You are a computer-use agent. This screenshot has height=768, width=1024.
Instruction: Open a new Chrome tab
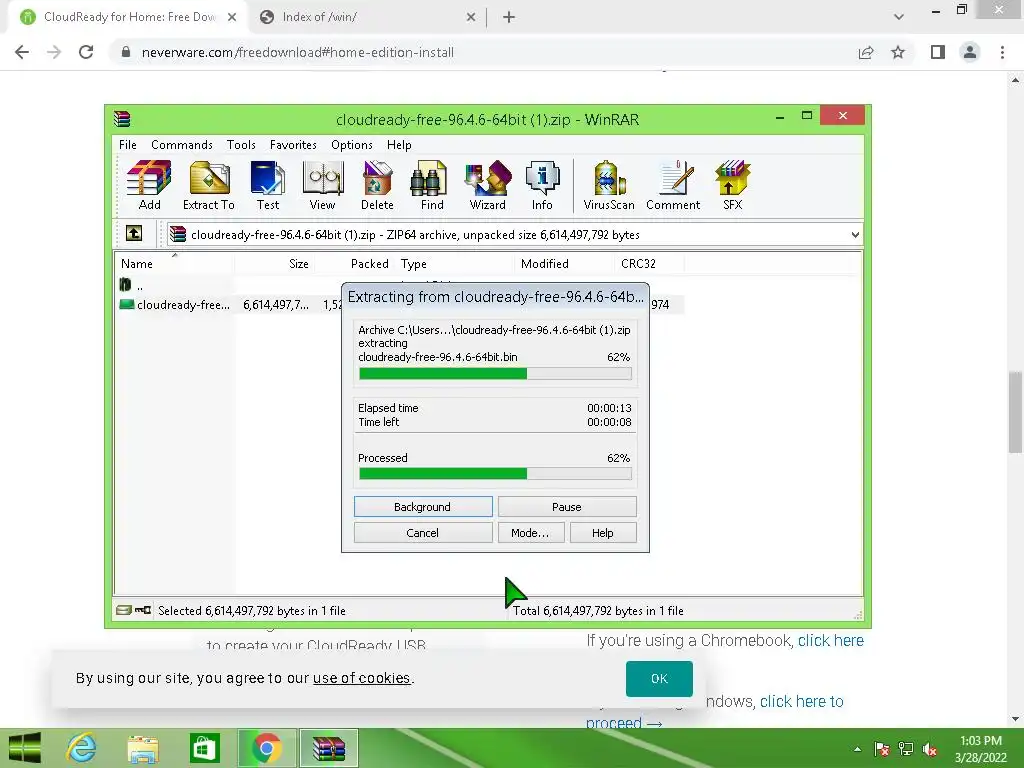pos(509,17)
